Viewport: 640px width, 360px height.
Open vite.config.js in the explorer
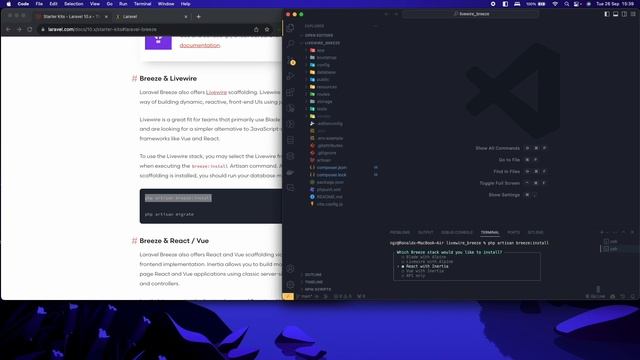330,204
